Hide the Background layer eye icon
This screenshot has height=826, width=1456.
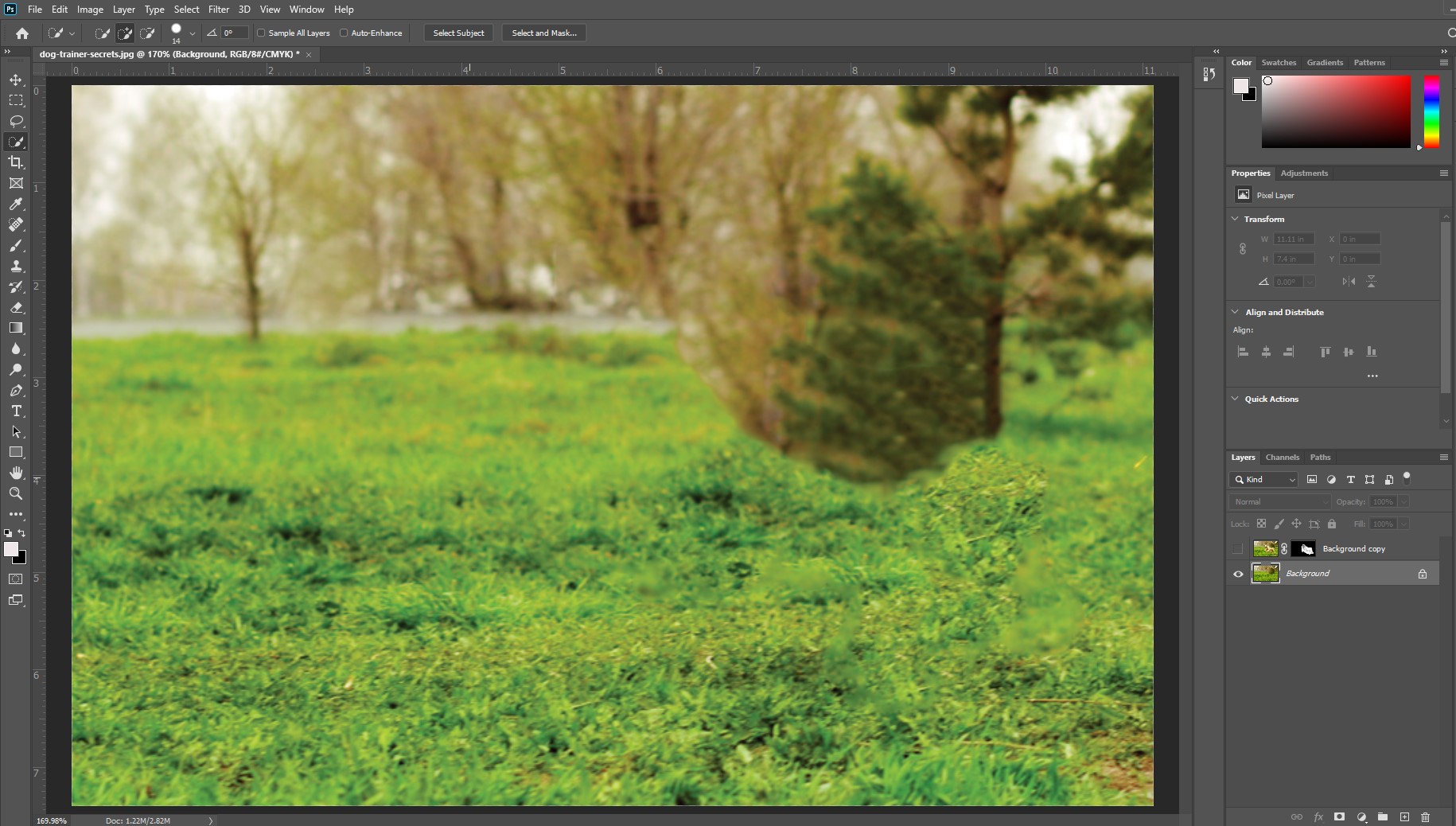[1238, 574]
